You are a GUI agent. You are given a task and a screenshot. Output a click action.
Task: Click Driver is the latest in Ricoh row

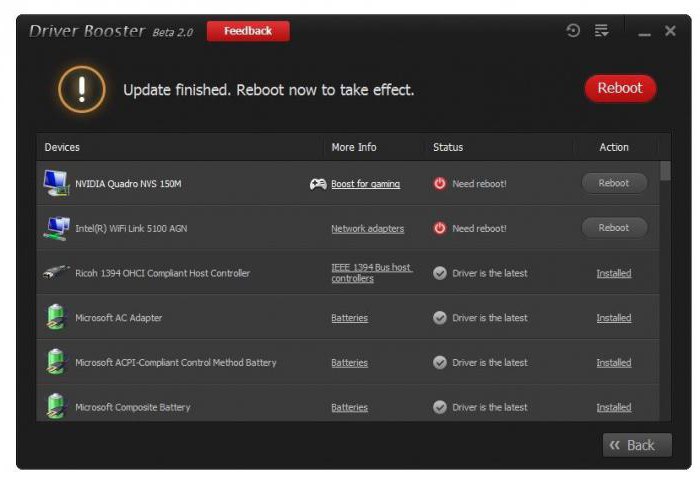[x=490, y=273]
